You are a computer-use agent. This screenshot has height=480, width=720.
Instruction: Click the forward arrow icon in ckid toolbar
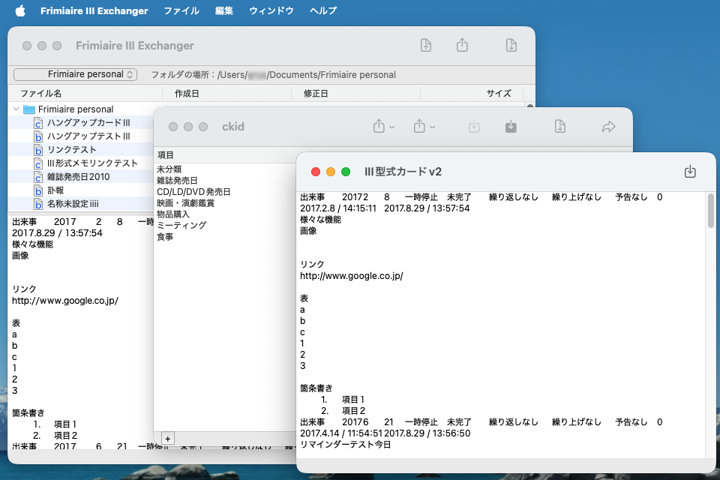point(608,127)
